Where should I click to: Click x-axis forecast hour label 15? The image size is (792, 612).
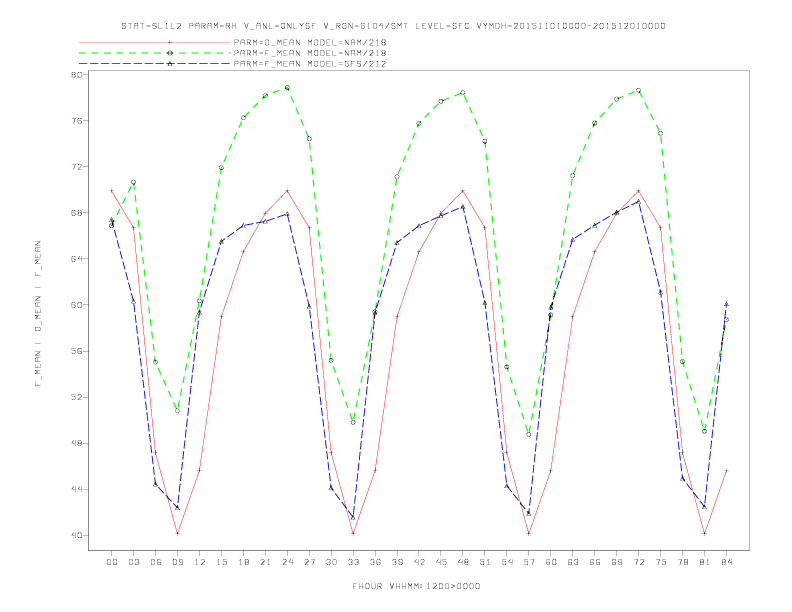click(x=221, y=562)
